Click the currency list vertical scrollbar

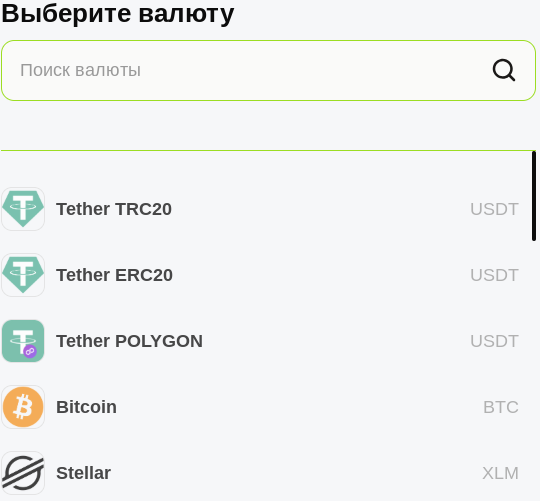534,196
